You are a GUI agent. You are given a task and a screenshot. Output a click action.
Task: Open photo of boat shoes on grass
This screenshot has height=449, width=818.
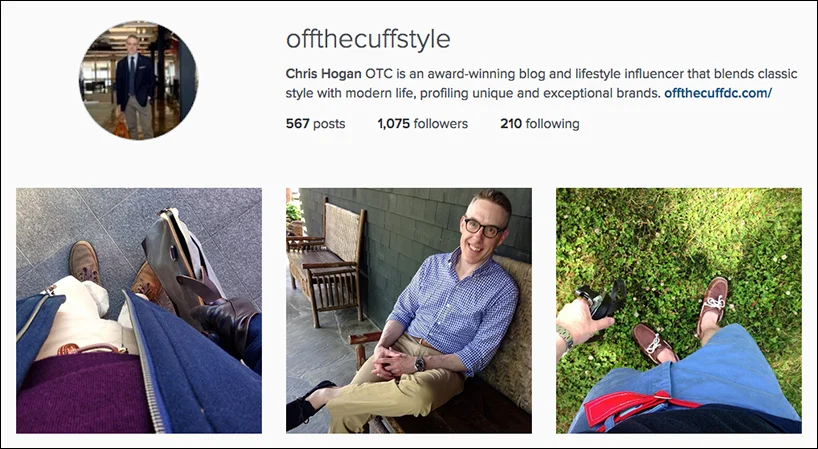679,311
